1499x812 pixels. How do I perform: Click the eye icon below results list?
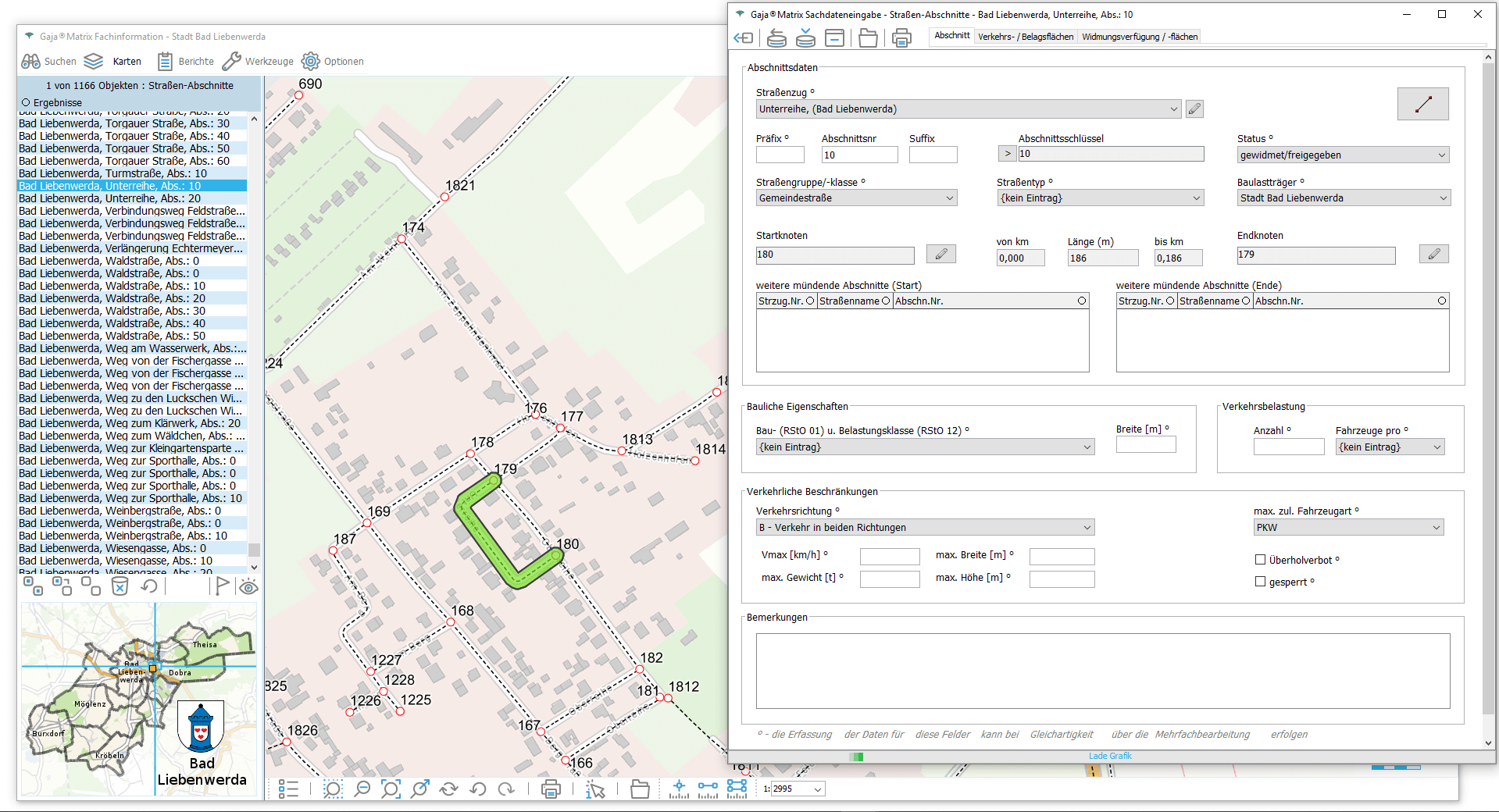pos(248,587)
